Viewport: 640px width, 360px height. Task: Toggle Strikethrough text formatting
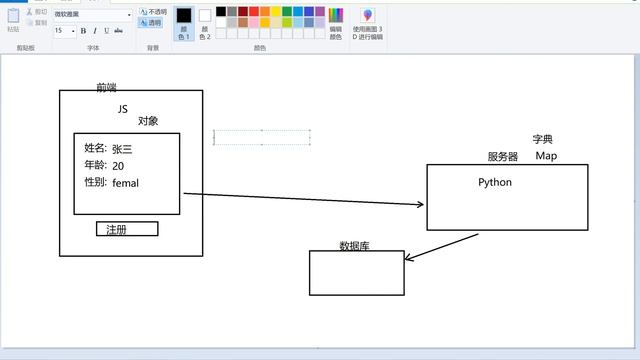[x=118, y=31]
